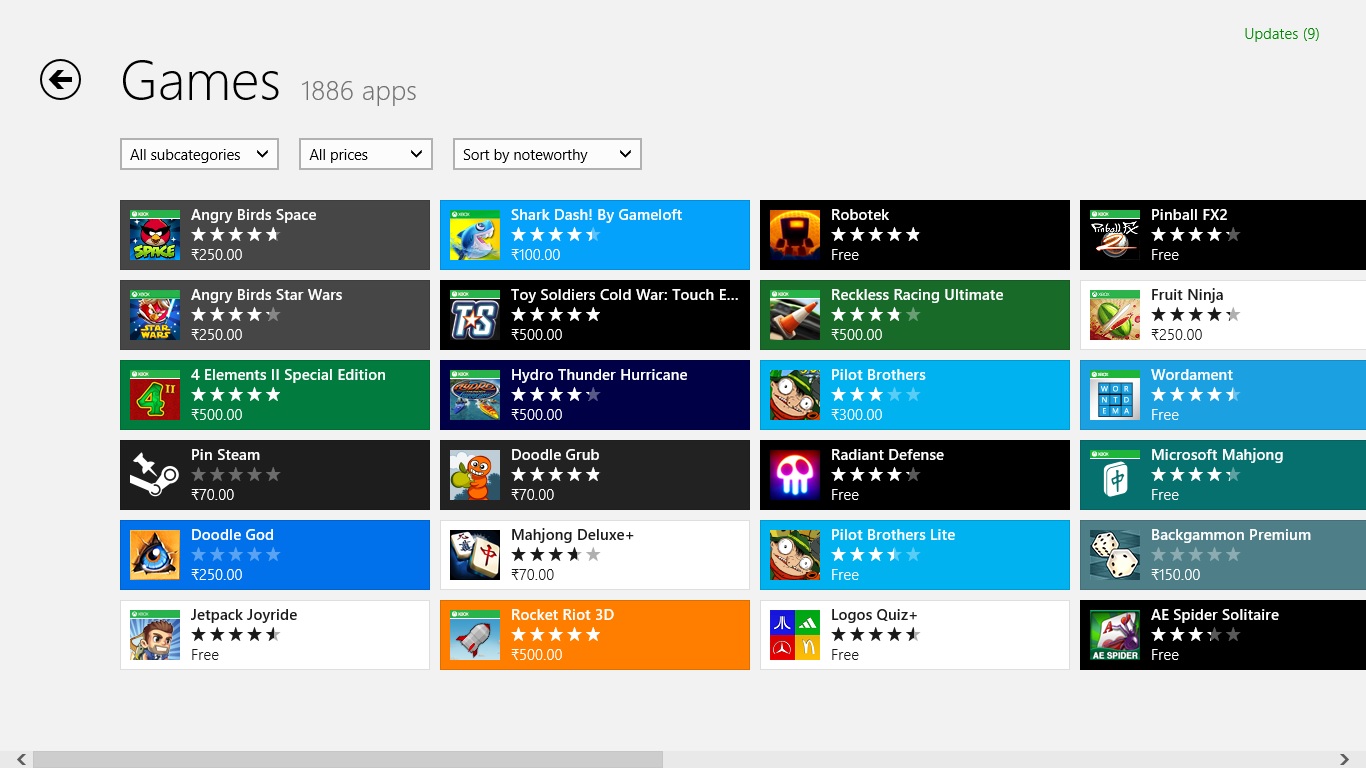Click the Angry Birds Space title
Image resolution: width=1366 pixels, height=768 pixels.
tap(253, 215)
